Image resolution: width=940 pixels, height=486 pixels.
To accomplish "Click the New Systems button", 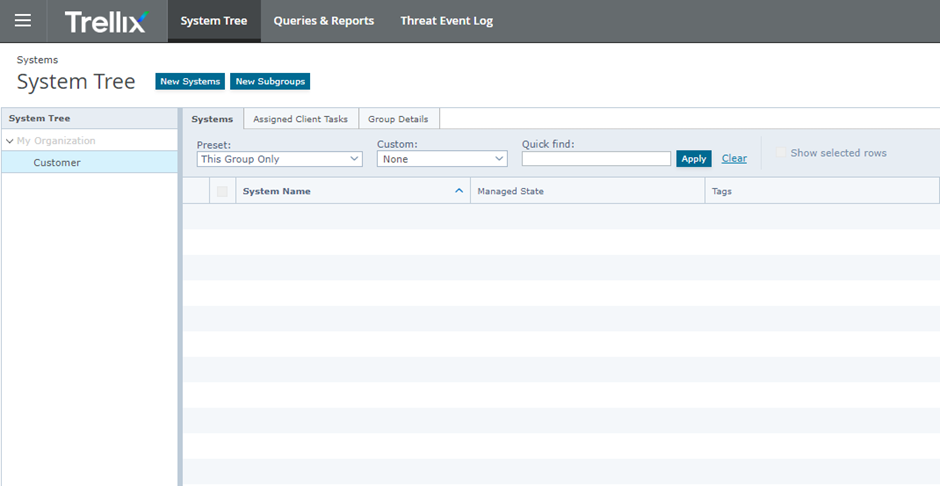I will tap(190, 81).
